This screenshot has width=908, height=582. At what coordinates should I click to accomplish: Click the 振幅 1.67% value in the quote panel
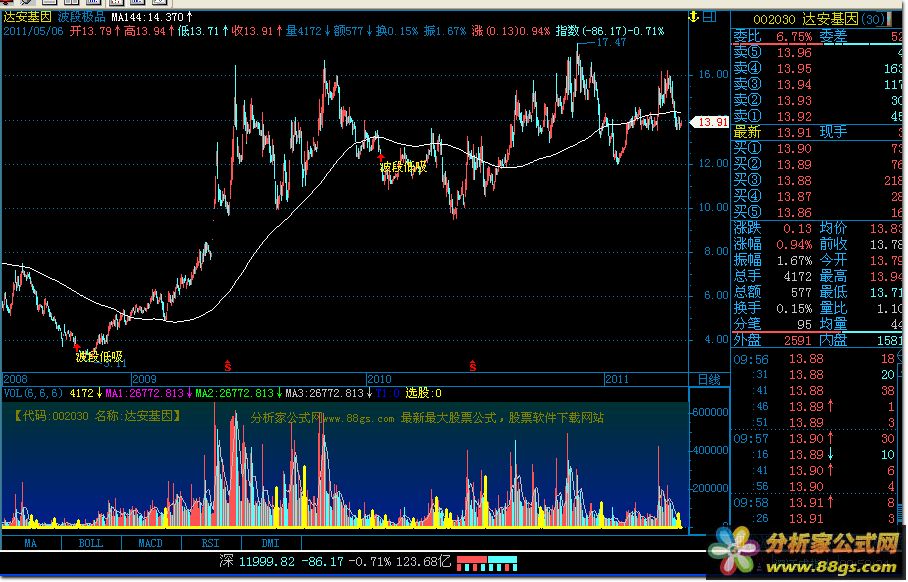(794, 261)
